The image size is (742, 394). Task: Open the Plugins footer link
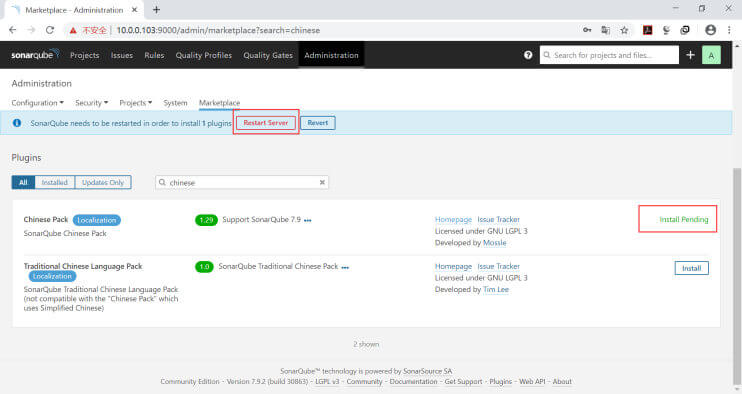tap(500, 381)
